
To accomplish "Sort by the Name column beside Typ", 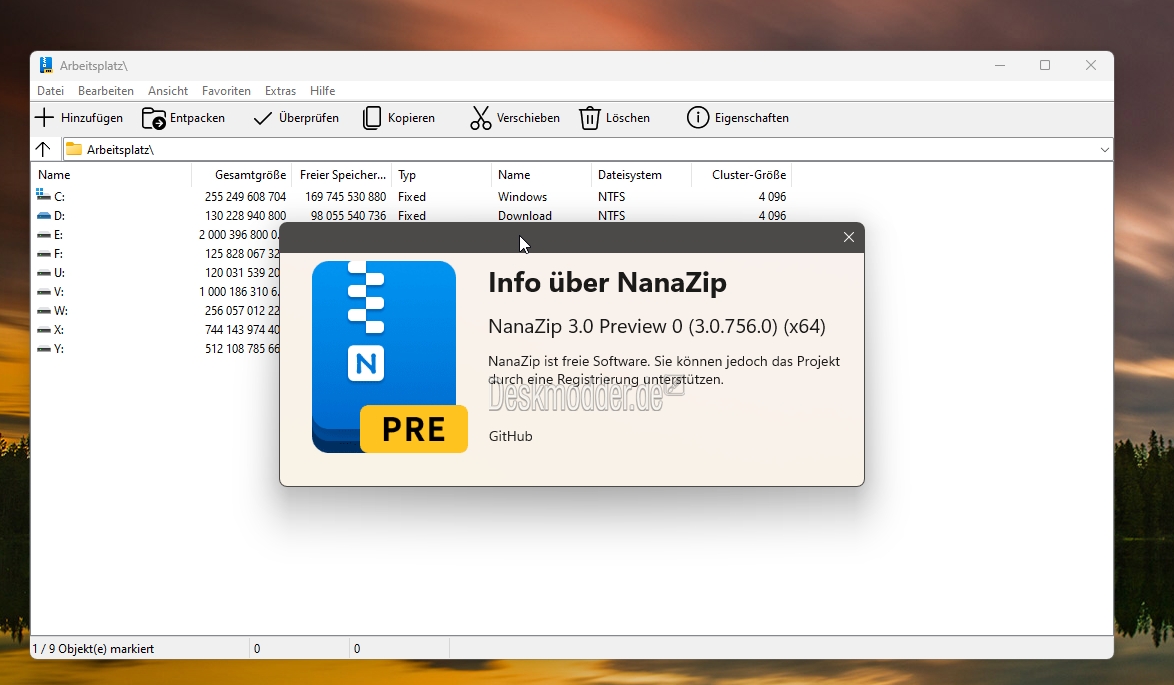I will 541,174.
